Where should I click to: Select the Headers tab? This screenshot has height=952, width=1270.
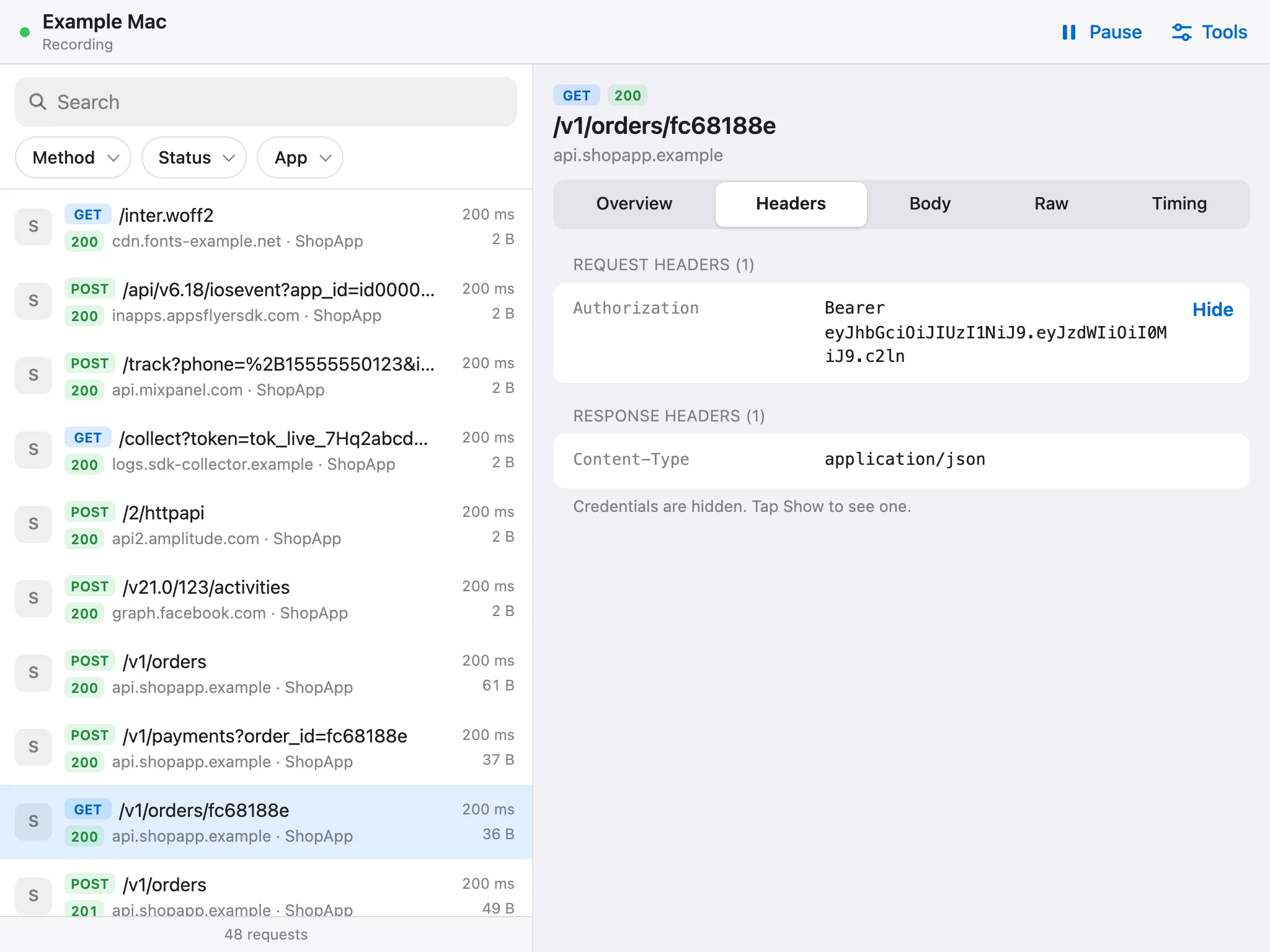click(x=791, y=204)
